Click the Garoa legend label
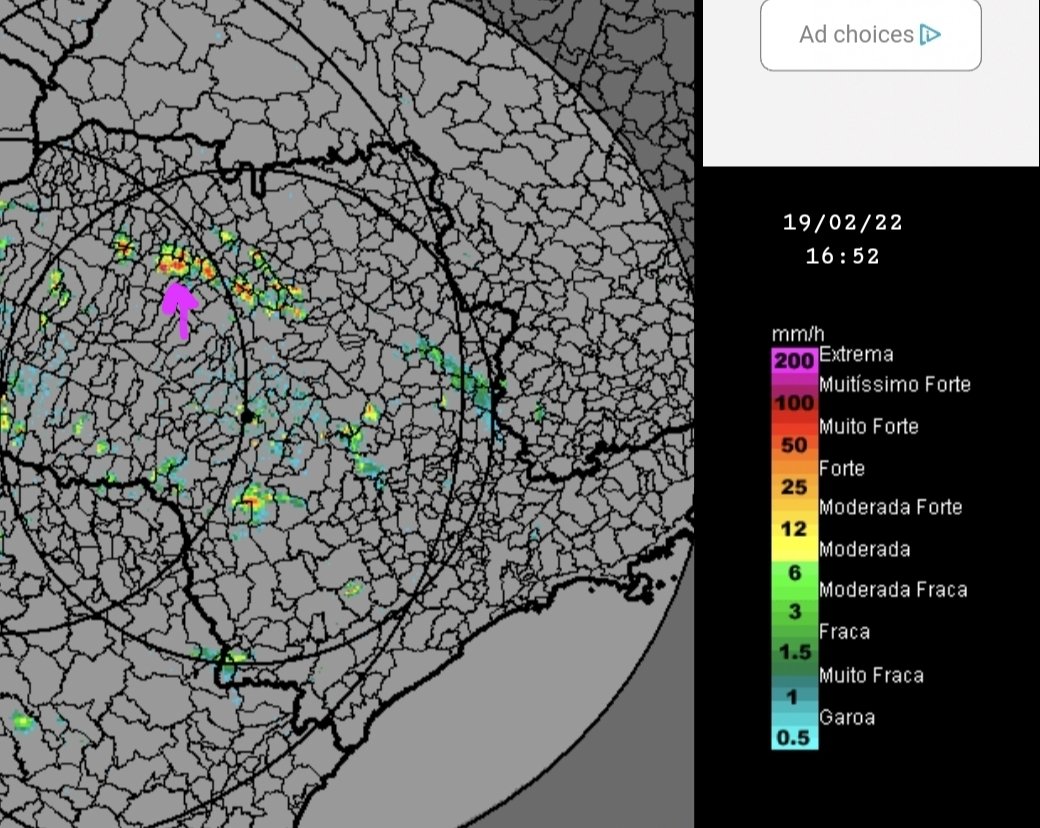The width and height of the screenshot is (1040, 828). [847, 717]
